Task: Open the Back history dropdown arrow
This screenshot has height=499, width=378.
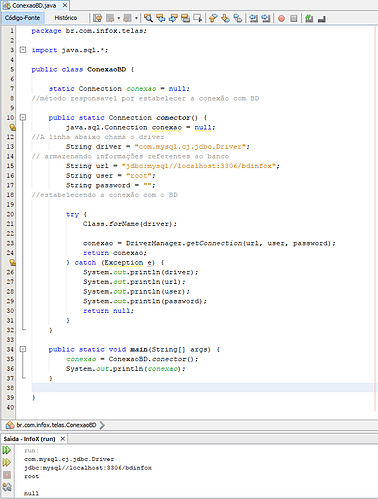Action: pyautogui.click(x=118, y=18)
